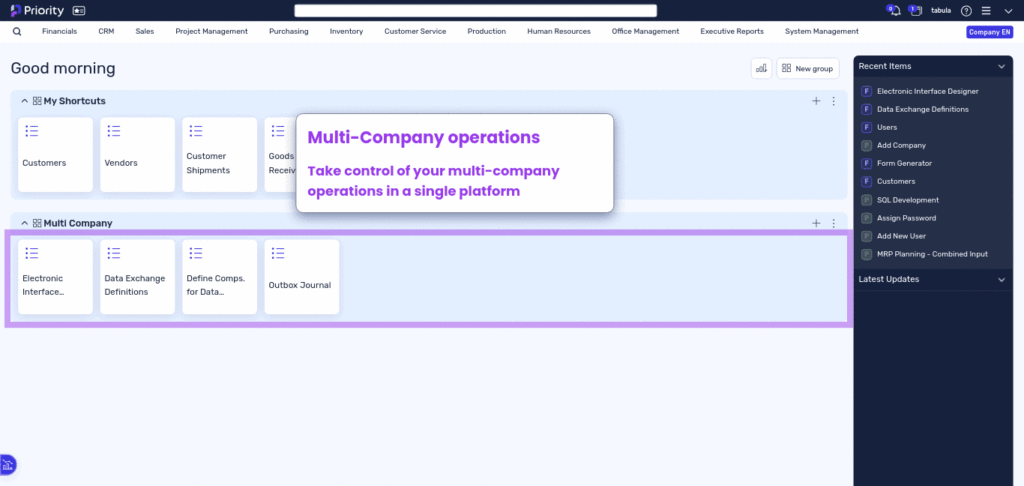
Task: Collapse the Multi Company group
Action: (x=25, y=223)
